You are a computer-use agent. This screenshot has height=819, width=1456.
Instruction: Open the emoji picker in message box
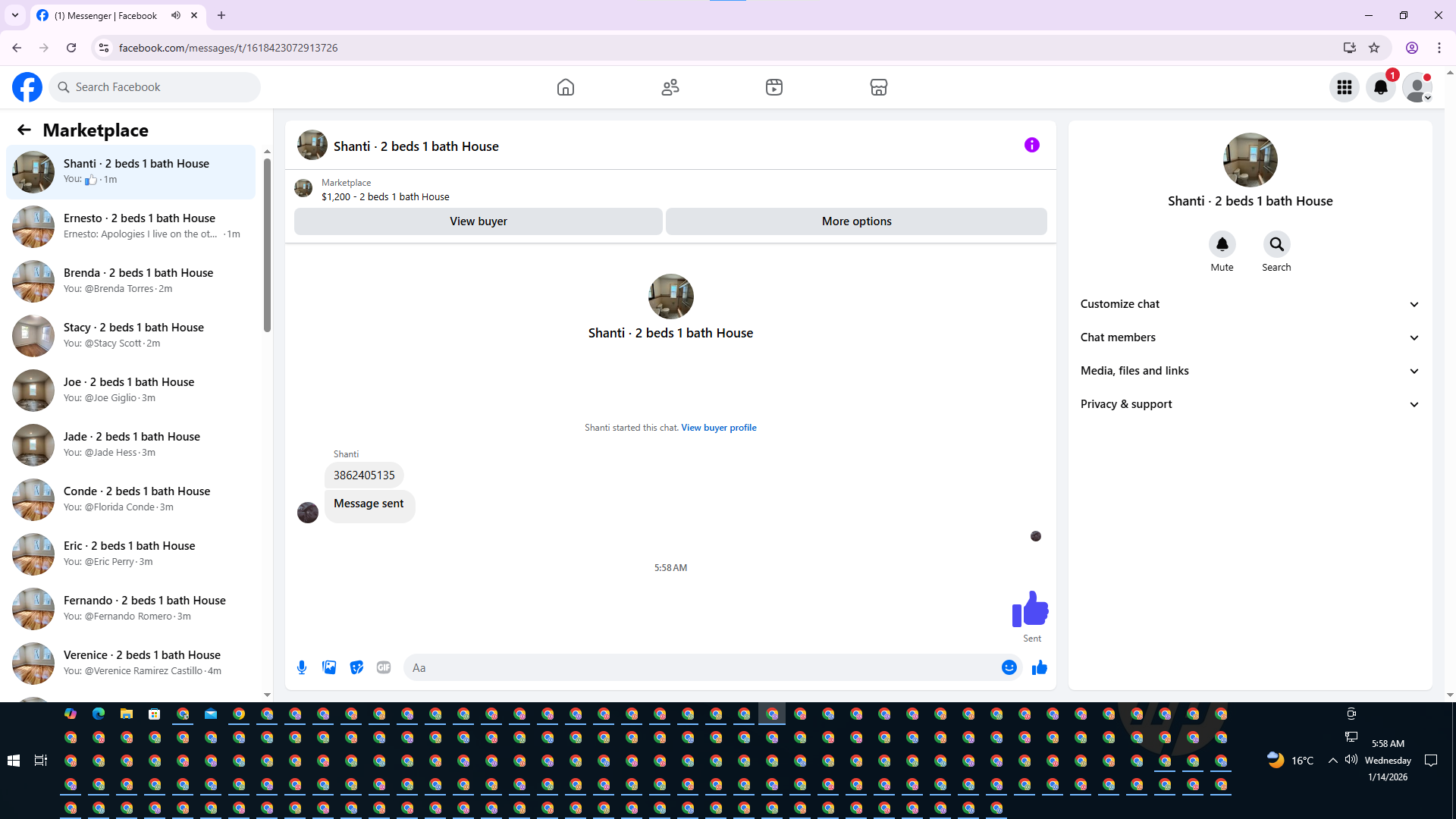[1009, 667]
